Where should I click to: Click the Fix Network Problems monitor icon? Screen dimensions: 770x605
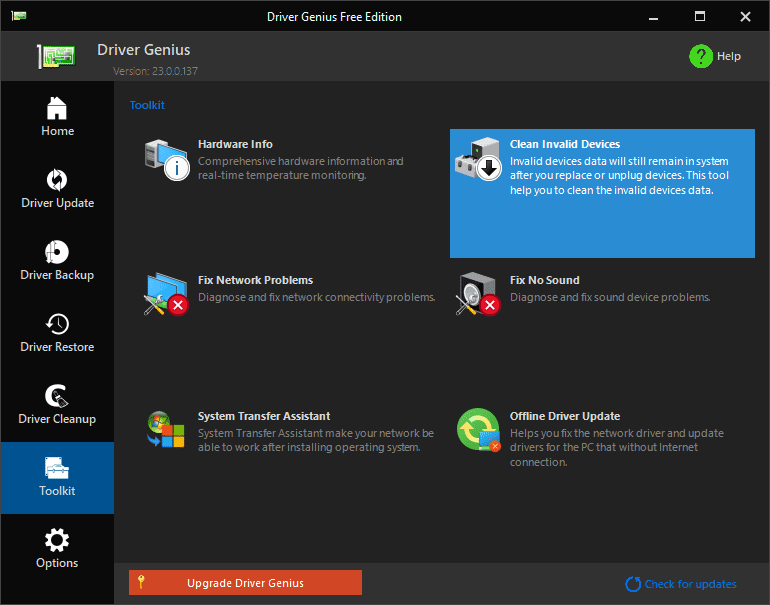click(x=166, y=295)
